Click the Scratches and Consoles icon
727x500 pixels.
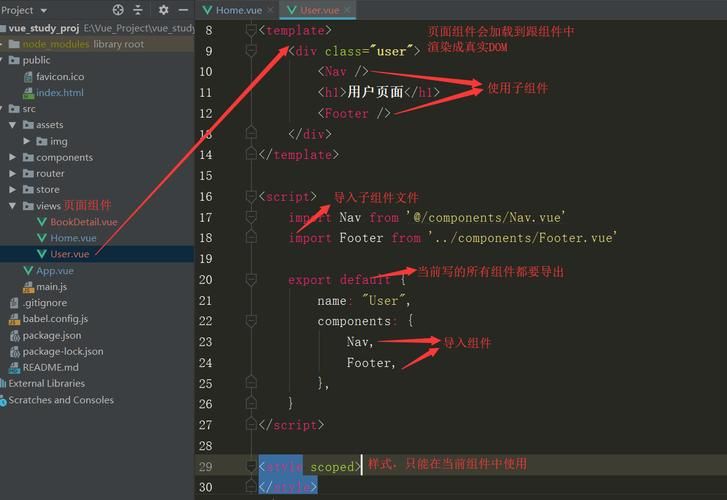point(3,400)
